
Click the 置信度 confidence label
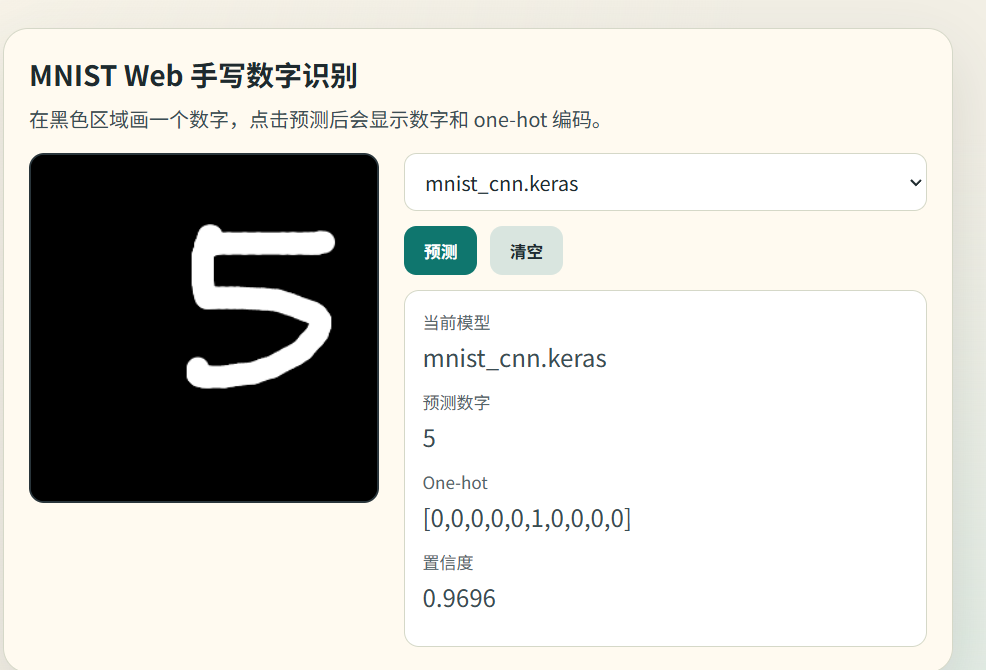tap(448, 562)
